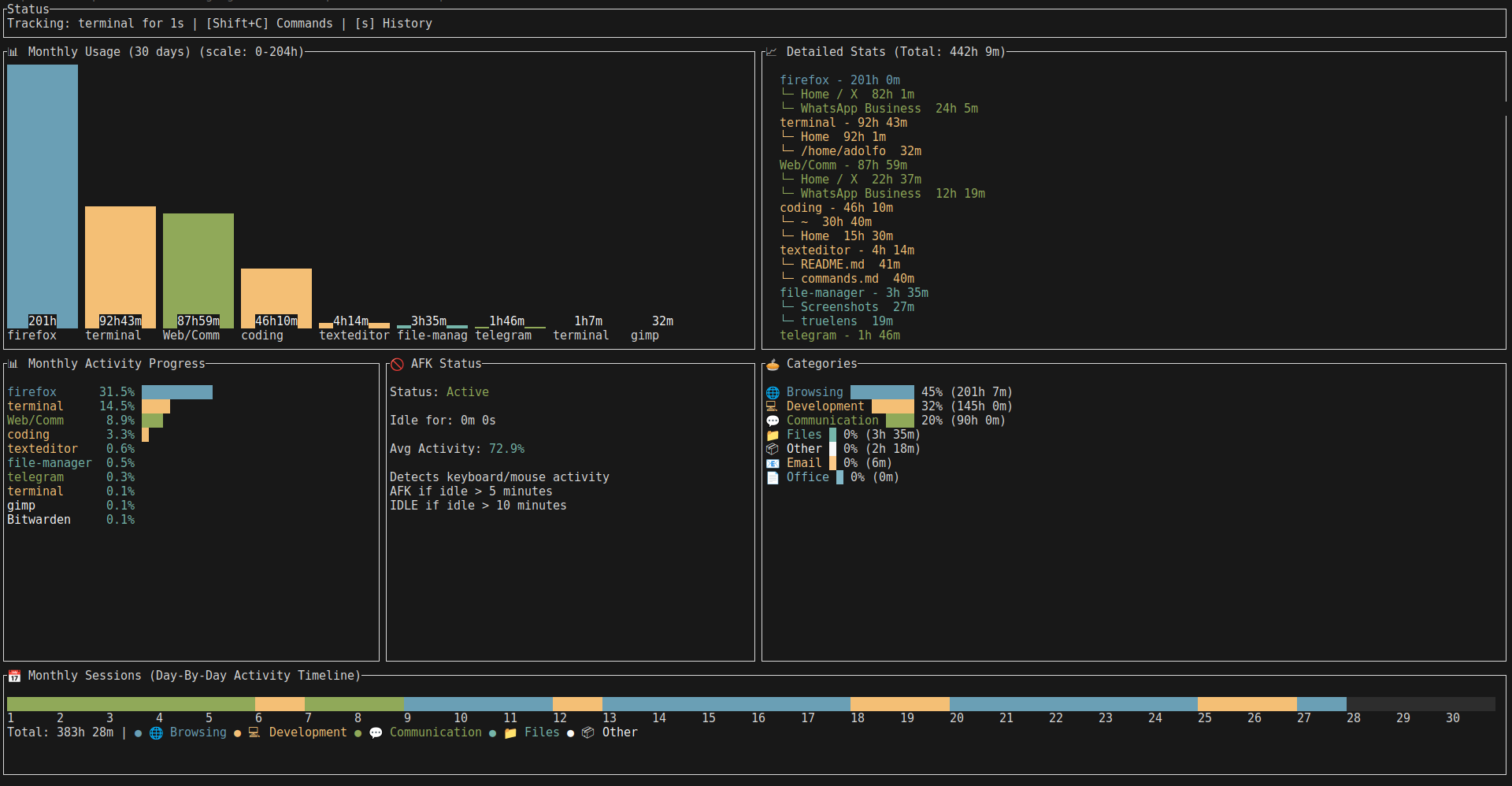Click the telegram 0.3% progress row

71,477
